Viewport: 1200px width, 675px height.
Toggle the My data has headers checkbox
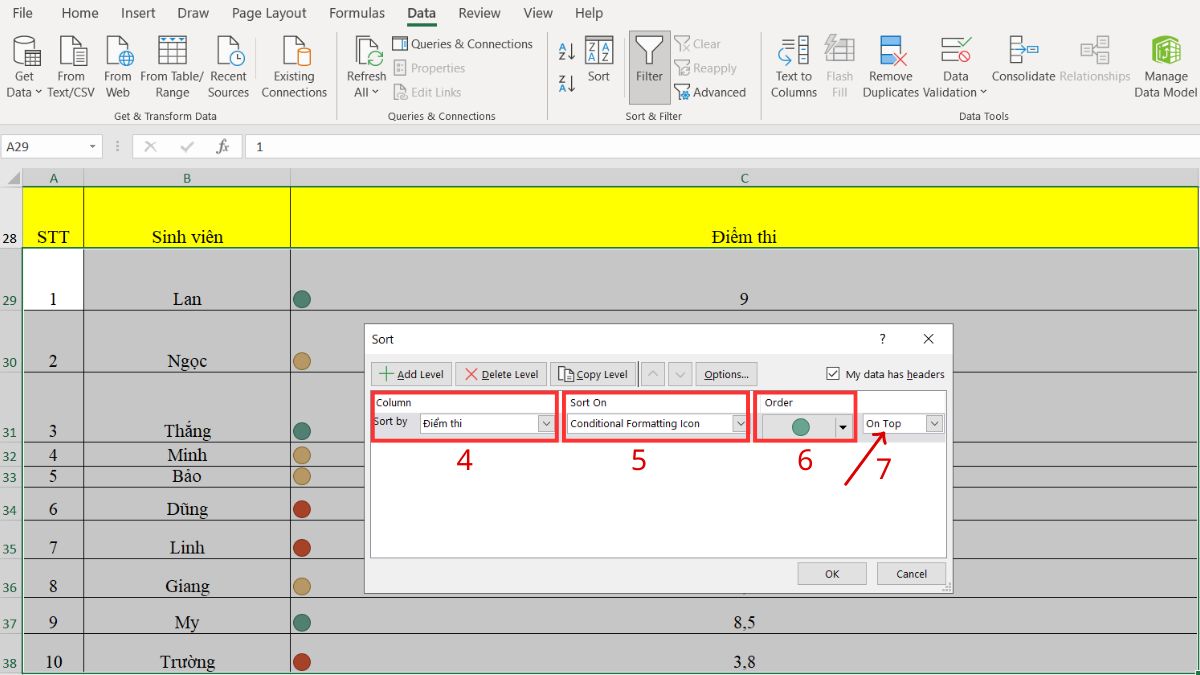click(x=834, y=373)
